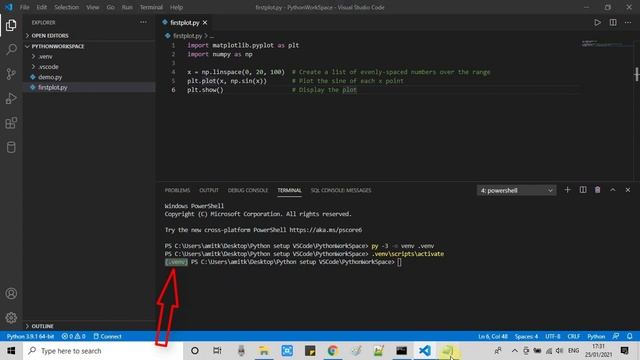Click the aka.ms/pscore6 link in terminal
Image resolution: width=640 pixels, height=360 pixels.
pos(325,230)
